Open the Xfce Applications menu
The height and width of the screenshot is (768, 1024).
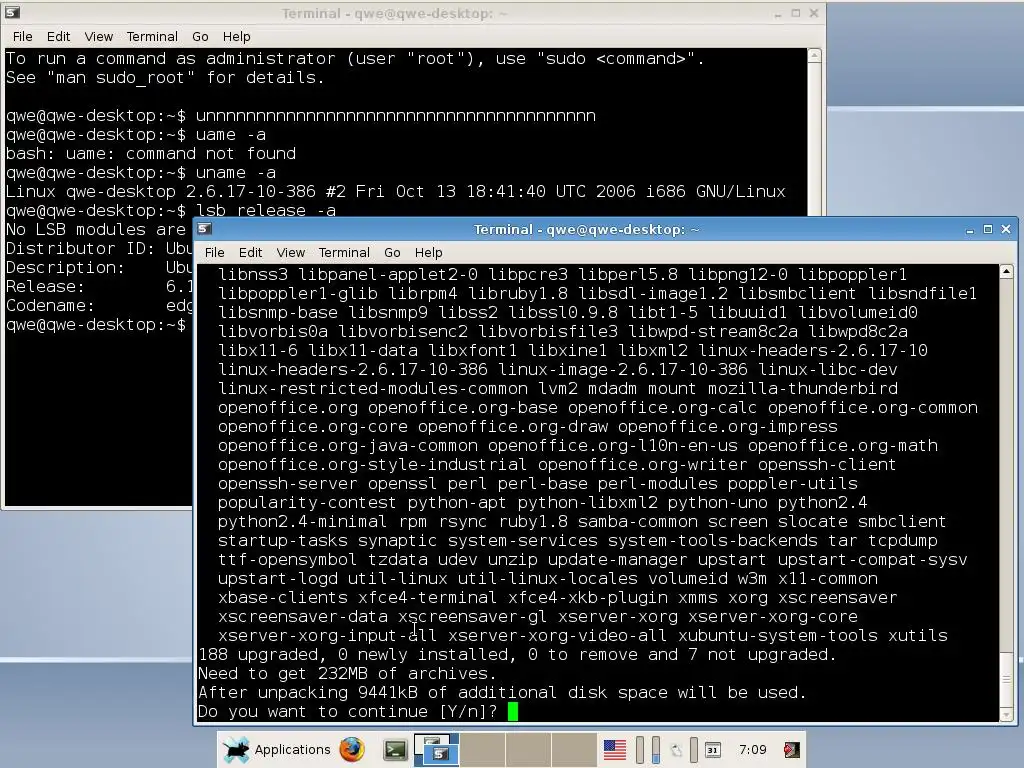[277, 749]
